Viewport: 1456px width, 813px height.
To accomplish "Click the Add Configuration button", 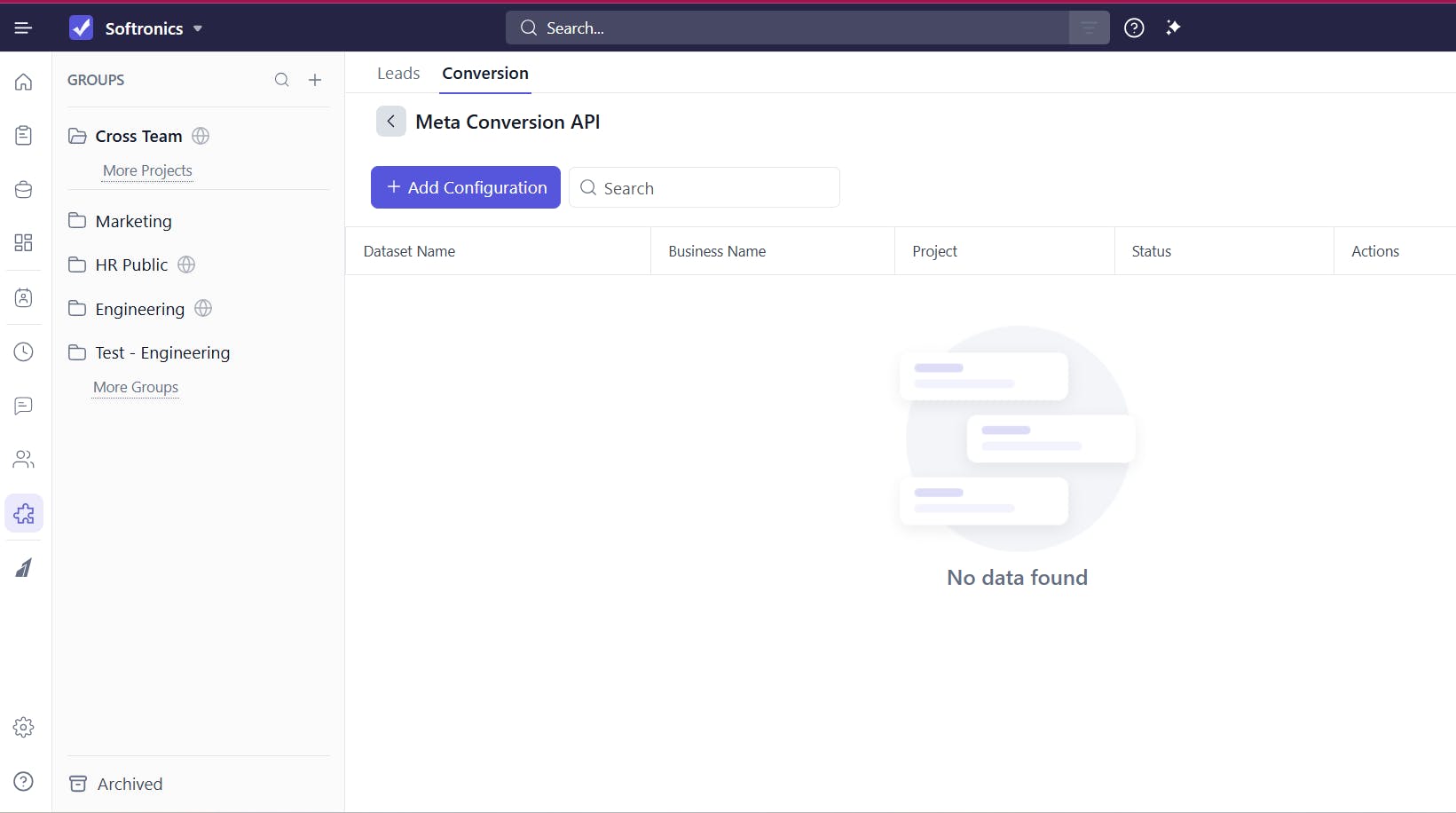I will pos(465,187).
